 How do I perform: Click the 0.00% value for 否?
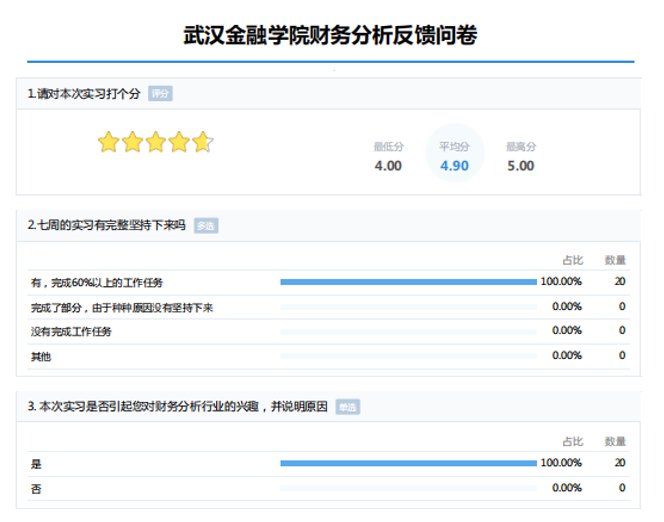567,488
